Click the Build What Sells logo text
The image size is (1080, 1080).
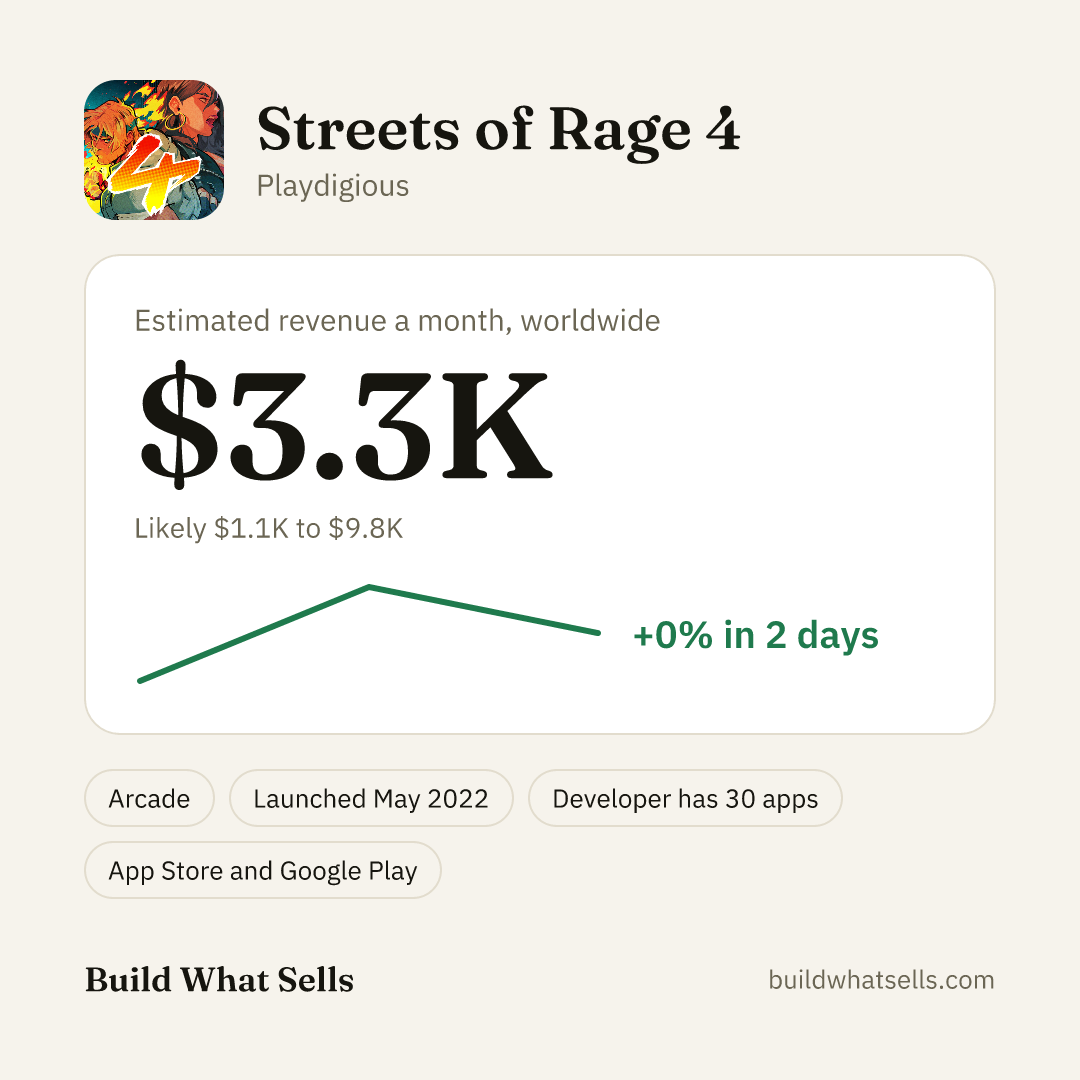[x=219, y=979]
